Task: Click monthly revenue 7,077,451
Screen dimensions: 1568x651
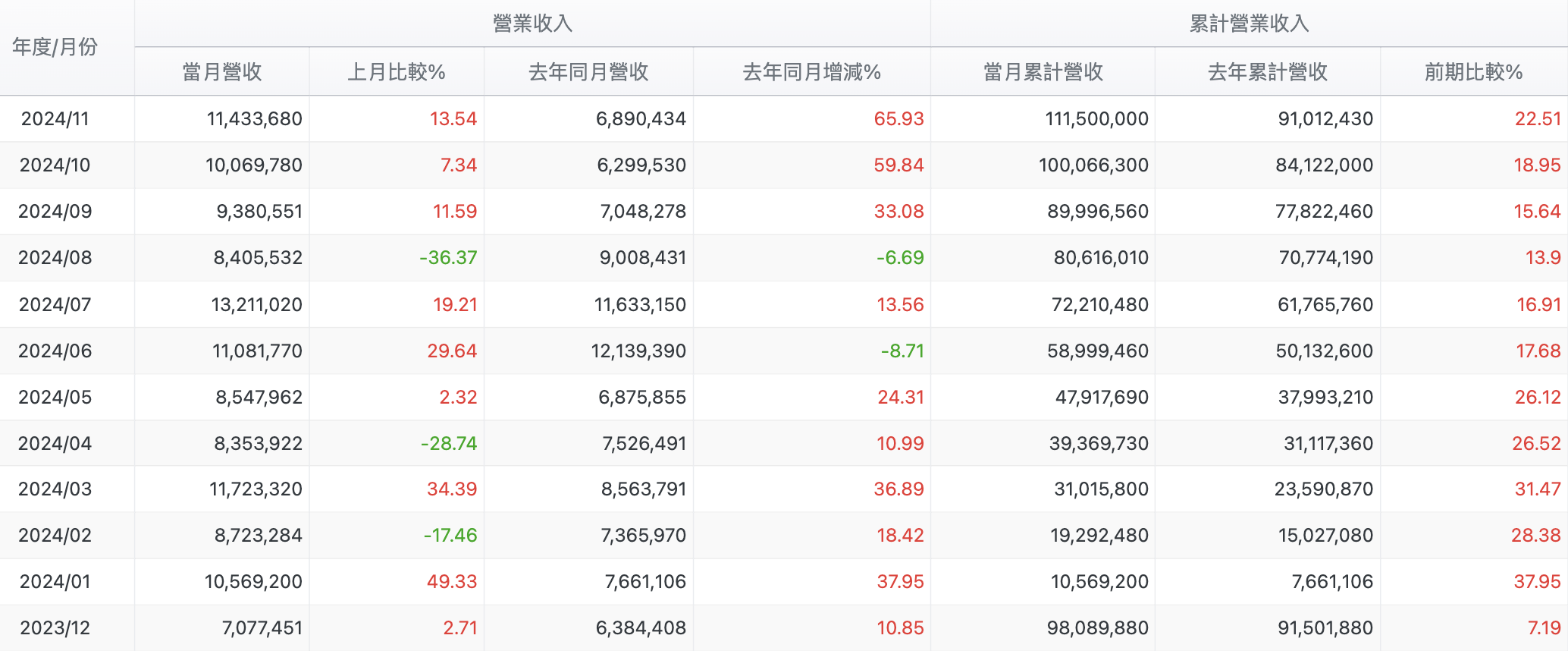Action: (x=262, y=628)
